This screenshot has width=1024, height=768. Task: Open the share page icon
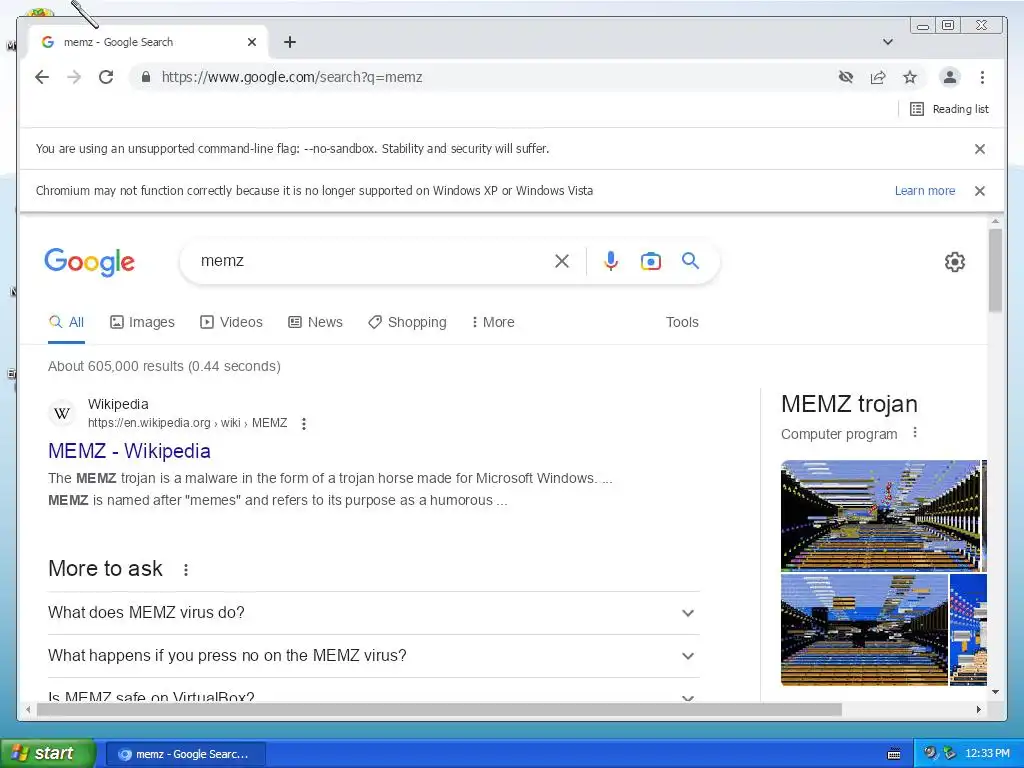(878, 77)
